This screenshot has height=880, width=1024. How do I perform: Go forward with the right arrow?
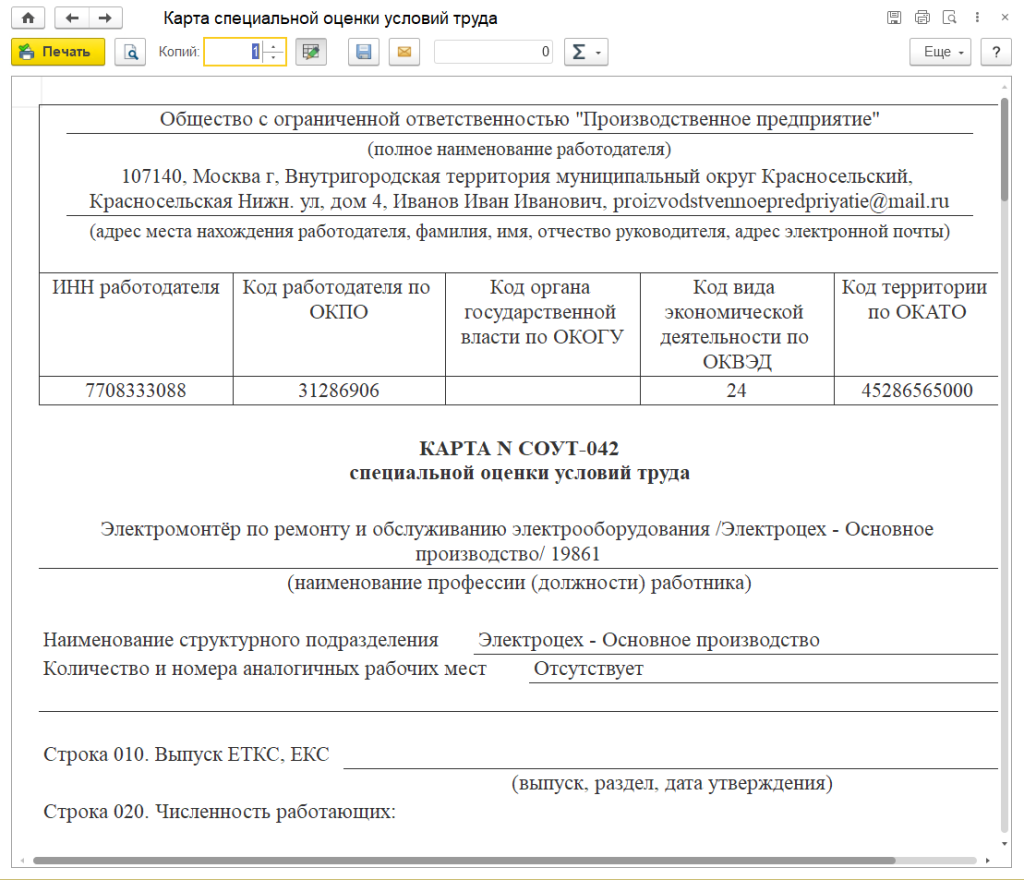coord(104,19)
